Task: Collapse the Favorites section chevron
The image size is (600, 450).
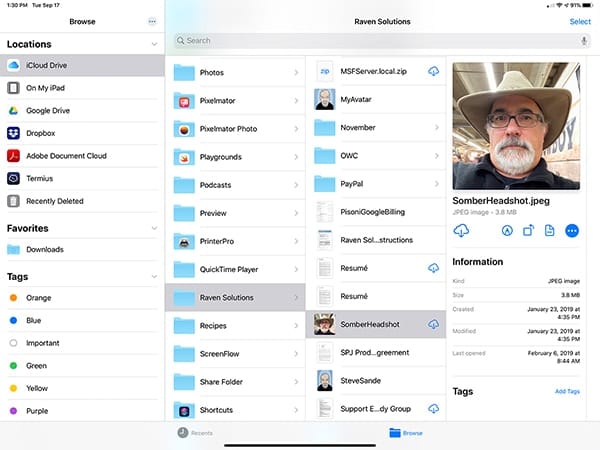Action: tap(153, 228)
